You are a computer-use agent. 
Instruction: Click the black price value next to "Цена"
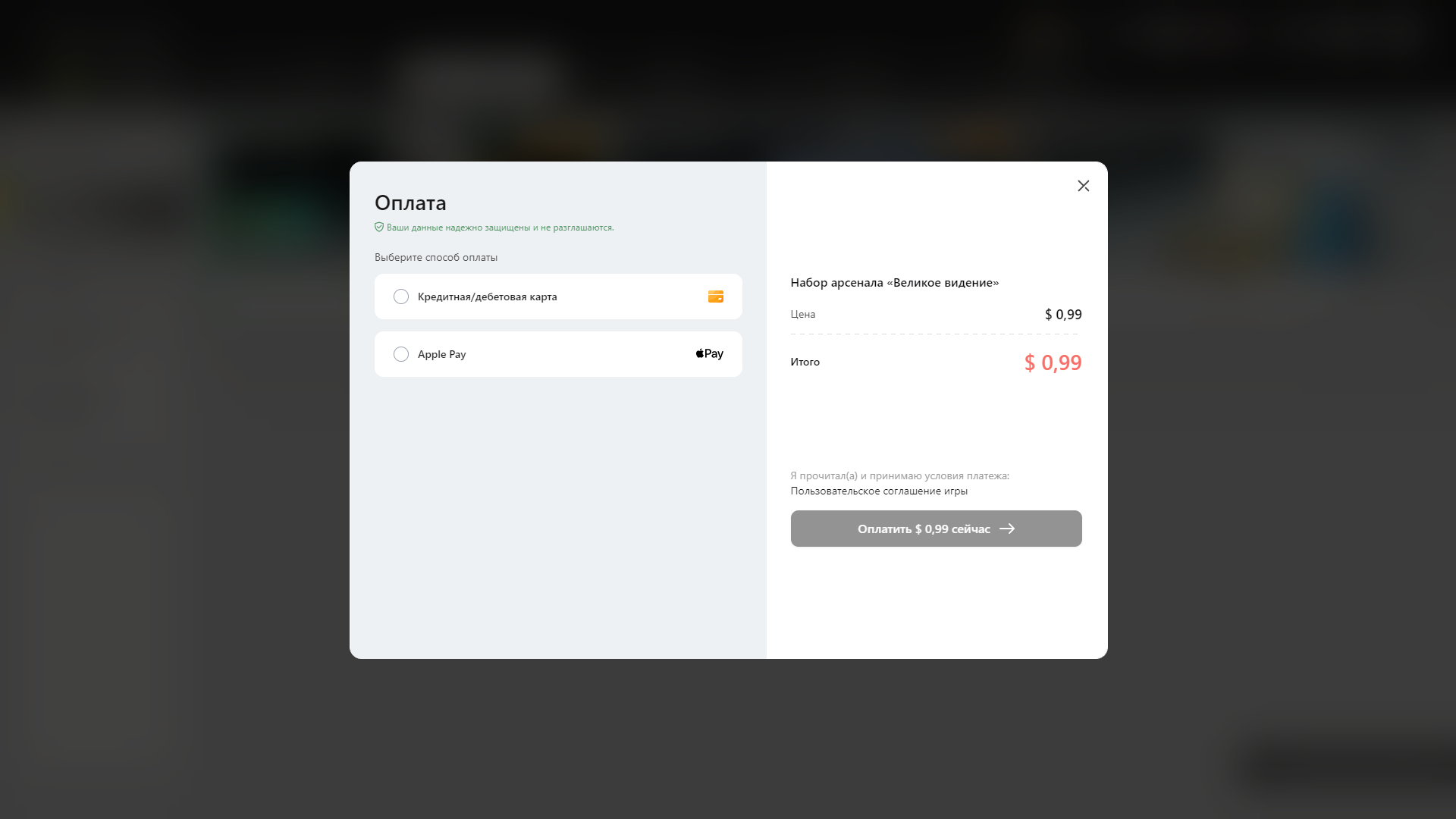click(1063, 314)
